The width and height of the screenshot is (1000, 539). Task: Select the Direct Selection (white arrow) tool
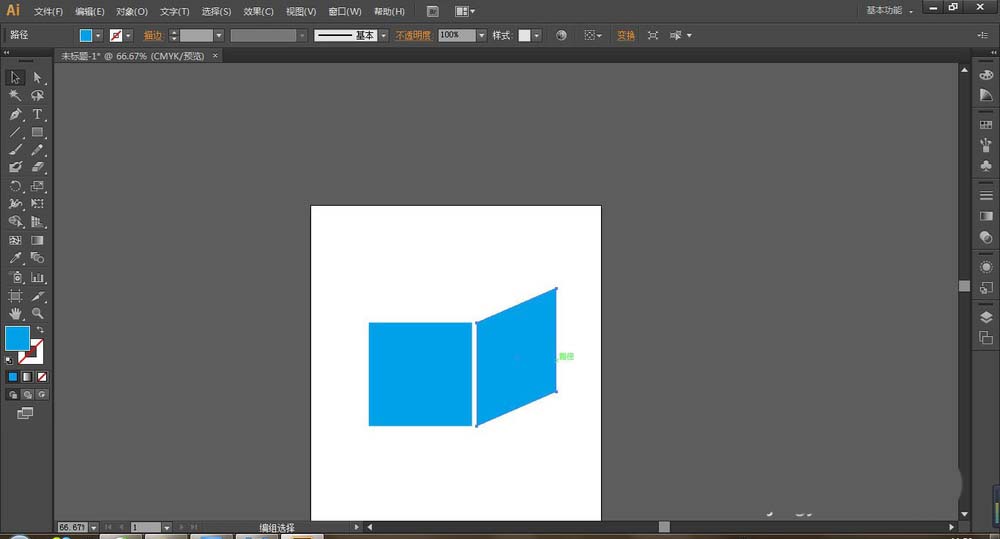(x=38, y=78)
